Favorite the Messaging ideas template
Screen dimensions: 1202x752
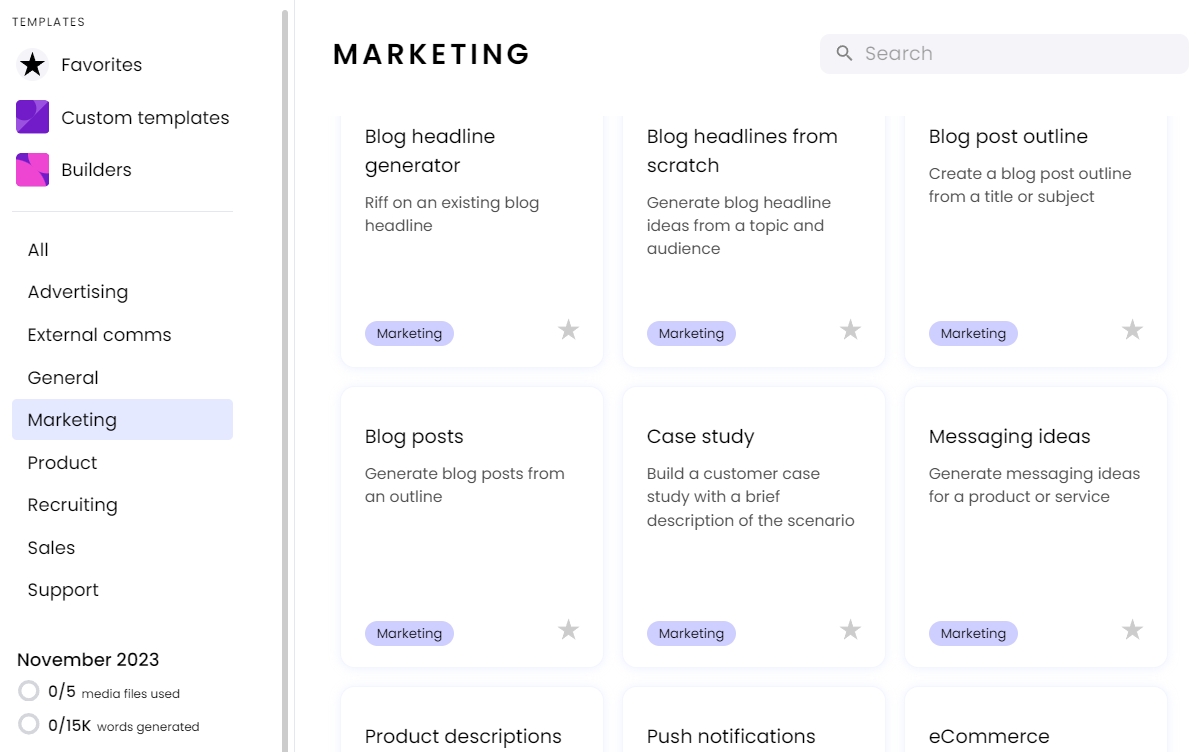pos(1132,630)
